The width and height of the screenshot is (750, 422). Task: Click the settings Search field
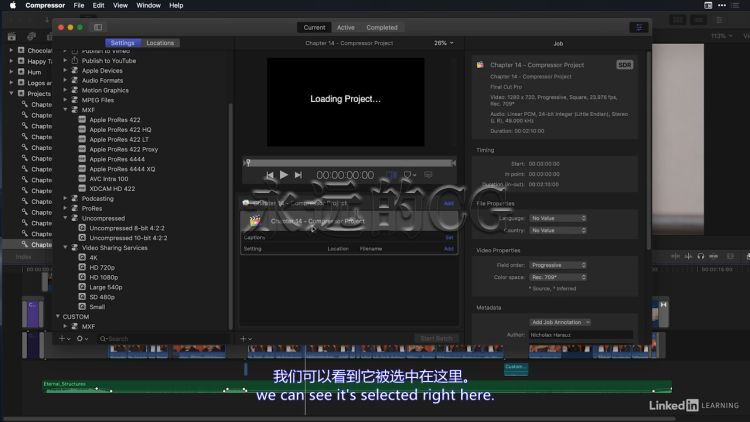point(163,339)
